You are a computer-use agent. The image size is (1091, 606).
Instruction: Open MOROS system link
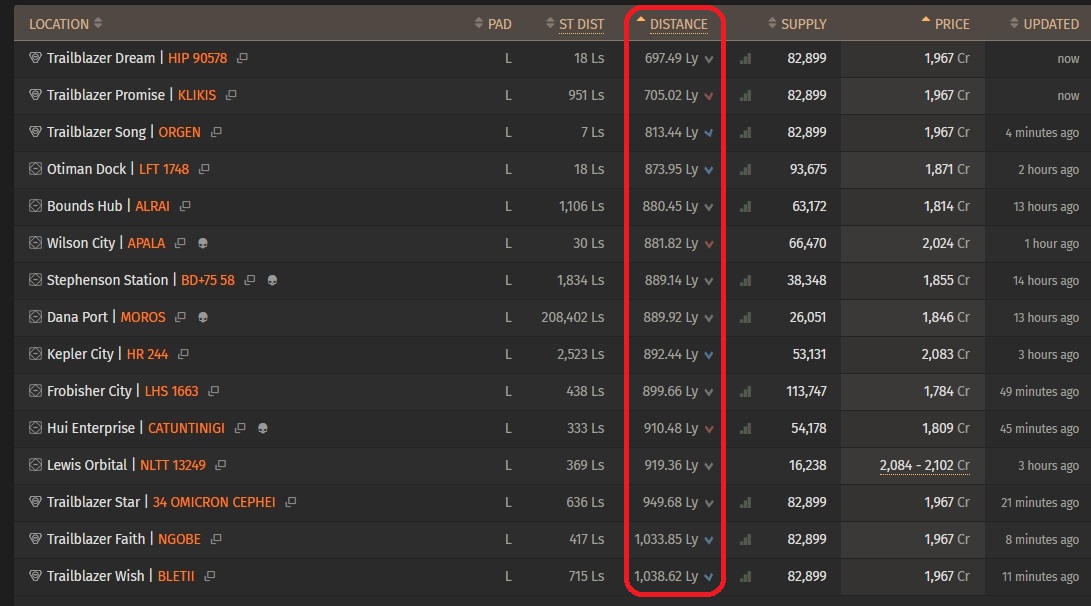tap(143, 317)
